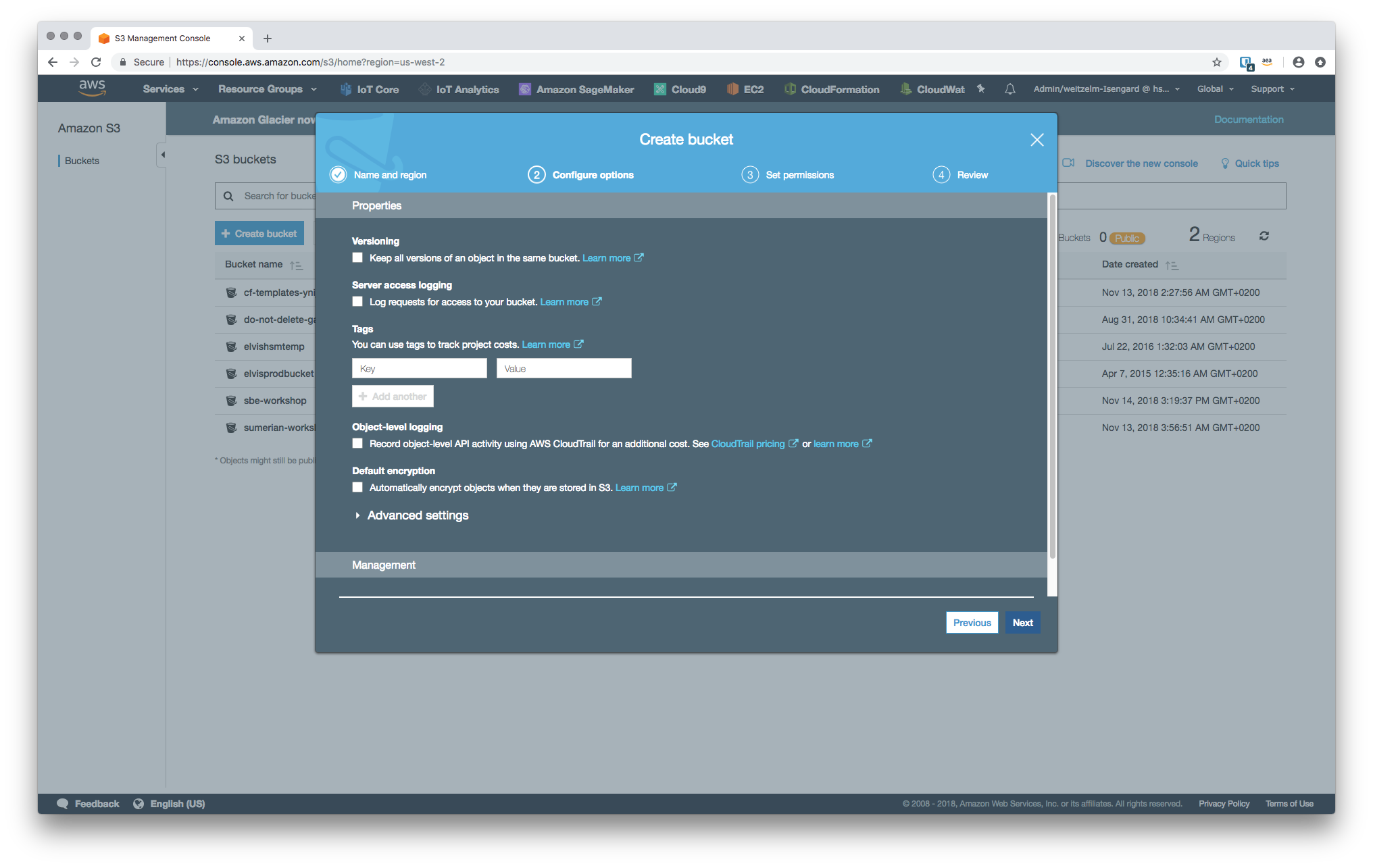Screen dimensions: 1373x868
Task: Open the Services dropdown
Action: pyautogui.click(x=171, y=89)
